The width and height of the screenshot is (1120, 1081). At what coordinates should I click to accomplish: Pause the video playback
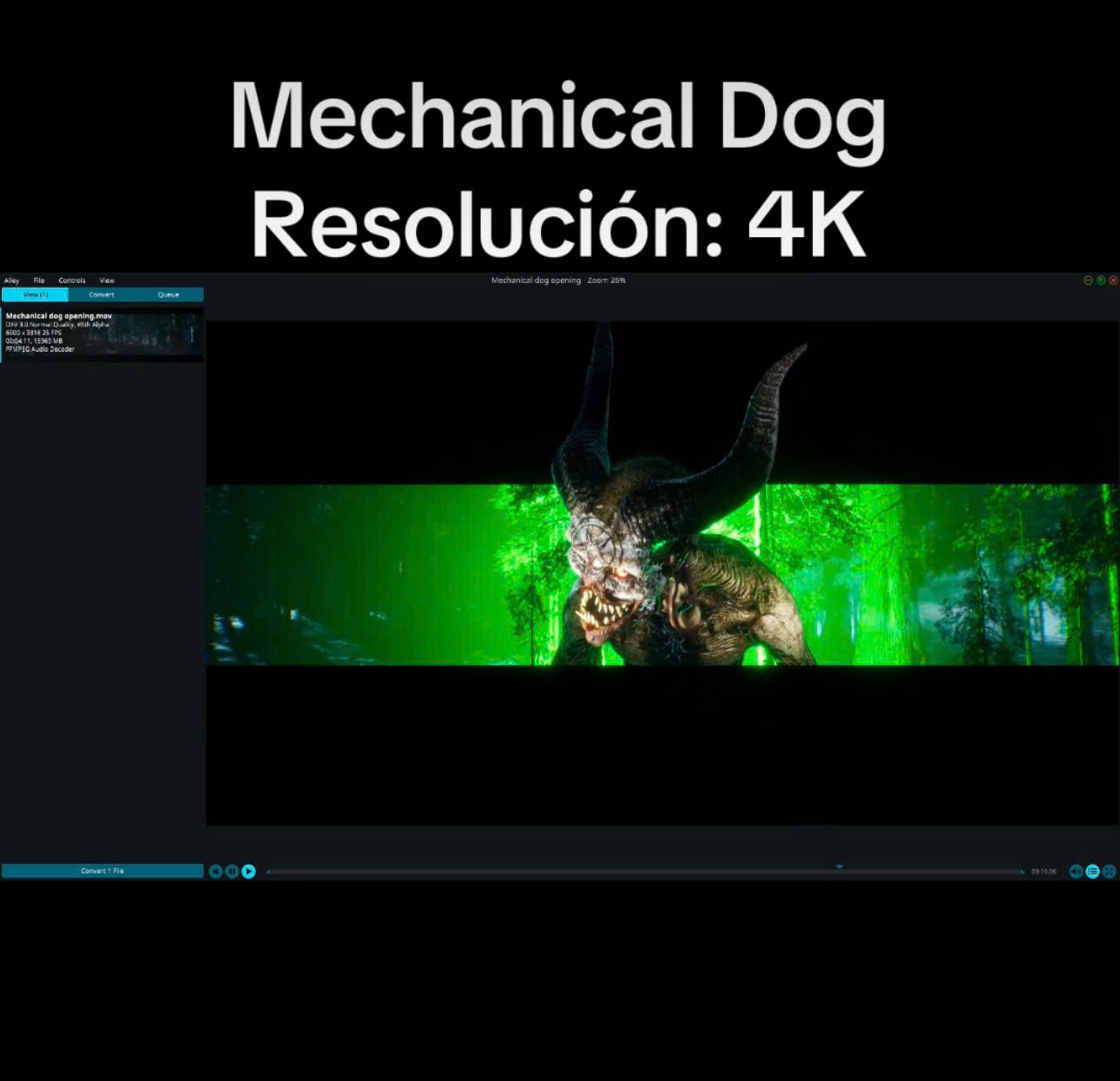tap(232, 871)
